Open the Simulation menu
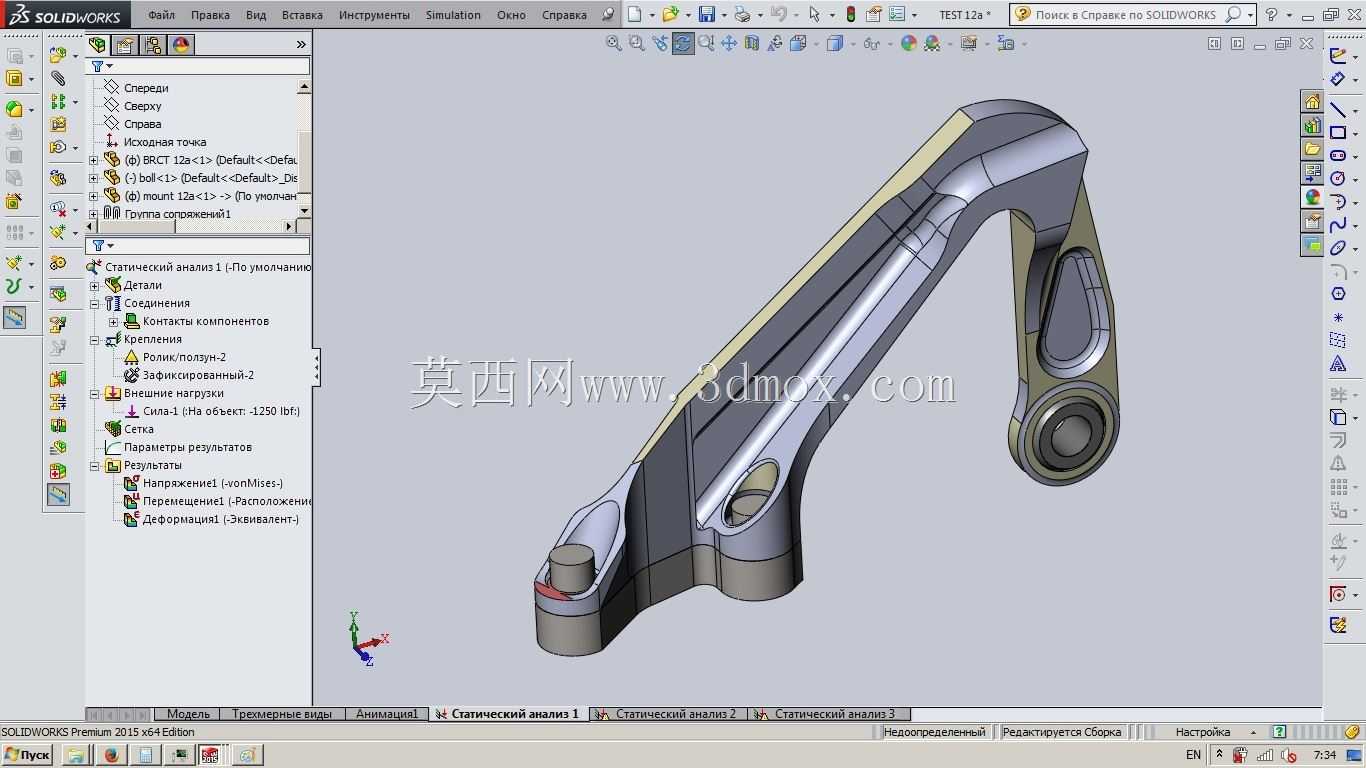Viewport: 1366px width, 768px height. (x=453, y=15)
